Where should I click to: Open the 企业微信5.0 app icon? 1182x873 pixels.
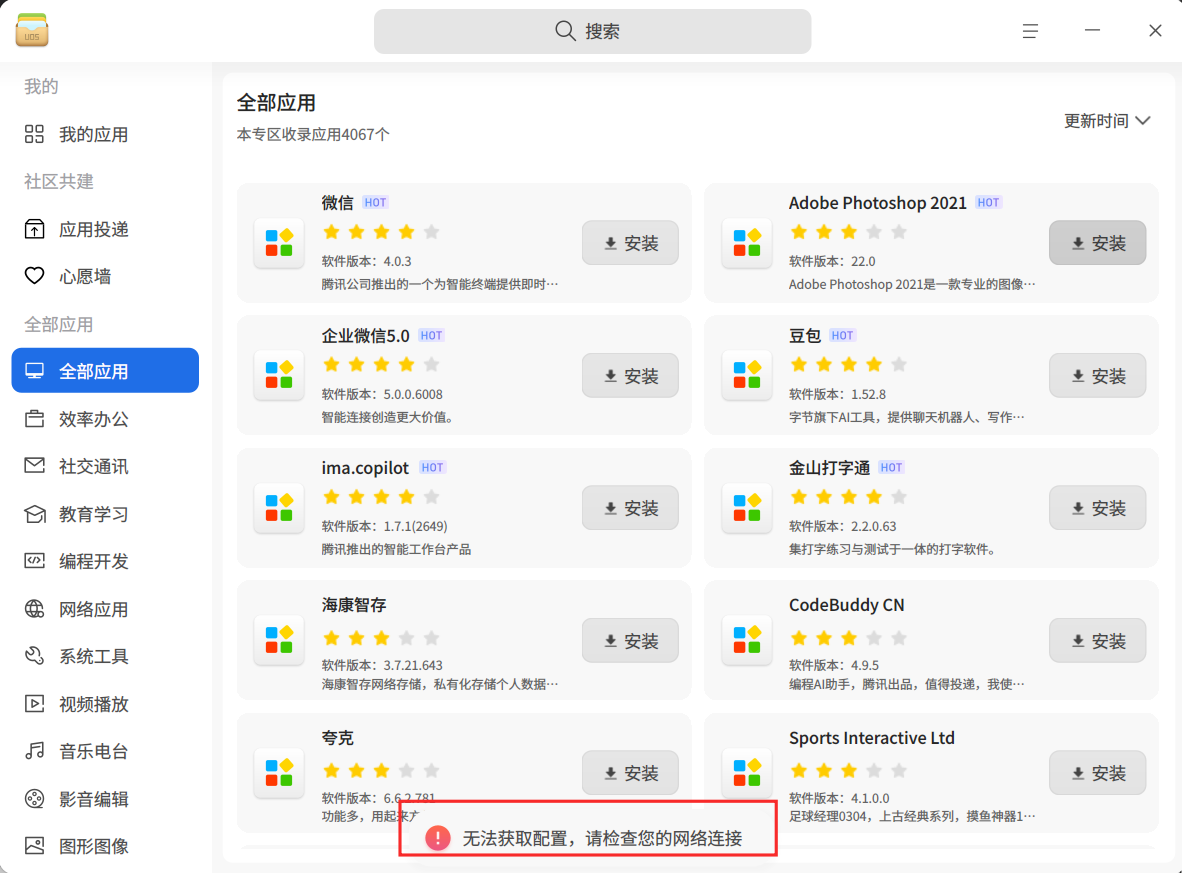(x=279, y=375)
